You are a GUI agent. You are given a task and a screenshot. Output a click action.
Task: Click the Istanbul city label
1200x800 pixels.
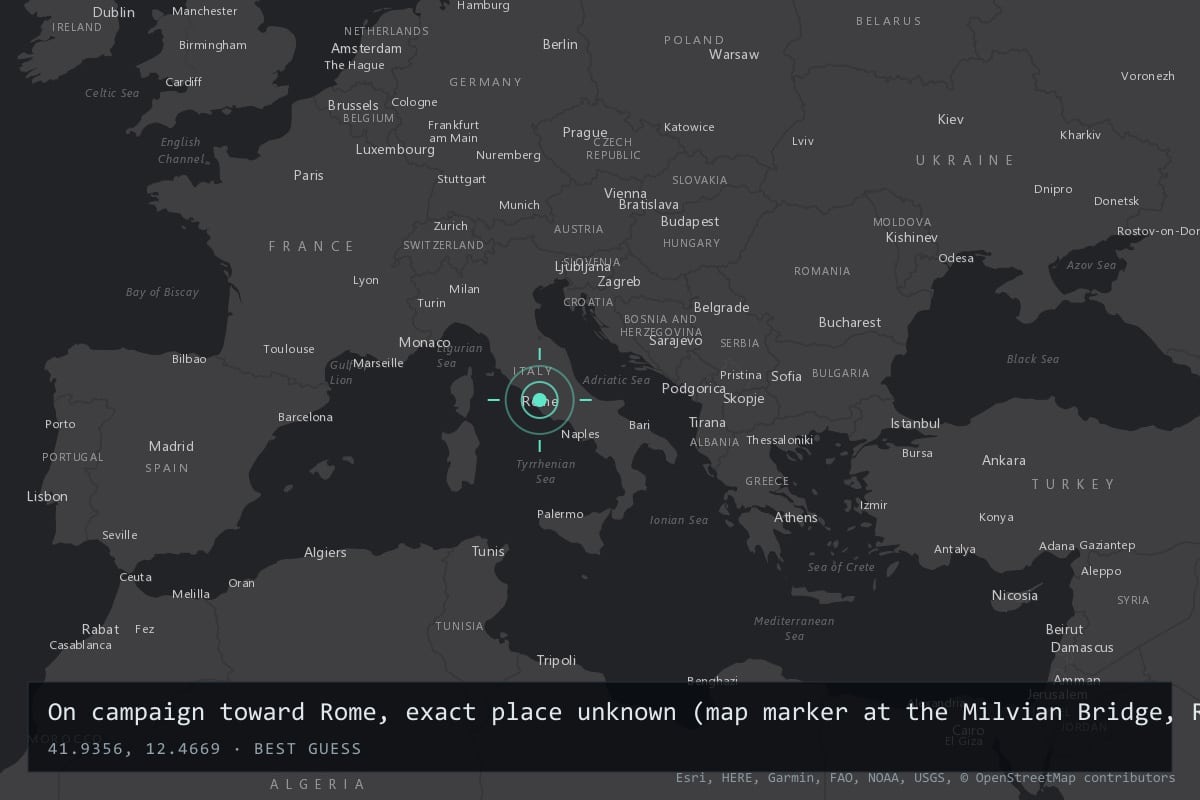(915, 423)
